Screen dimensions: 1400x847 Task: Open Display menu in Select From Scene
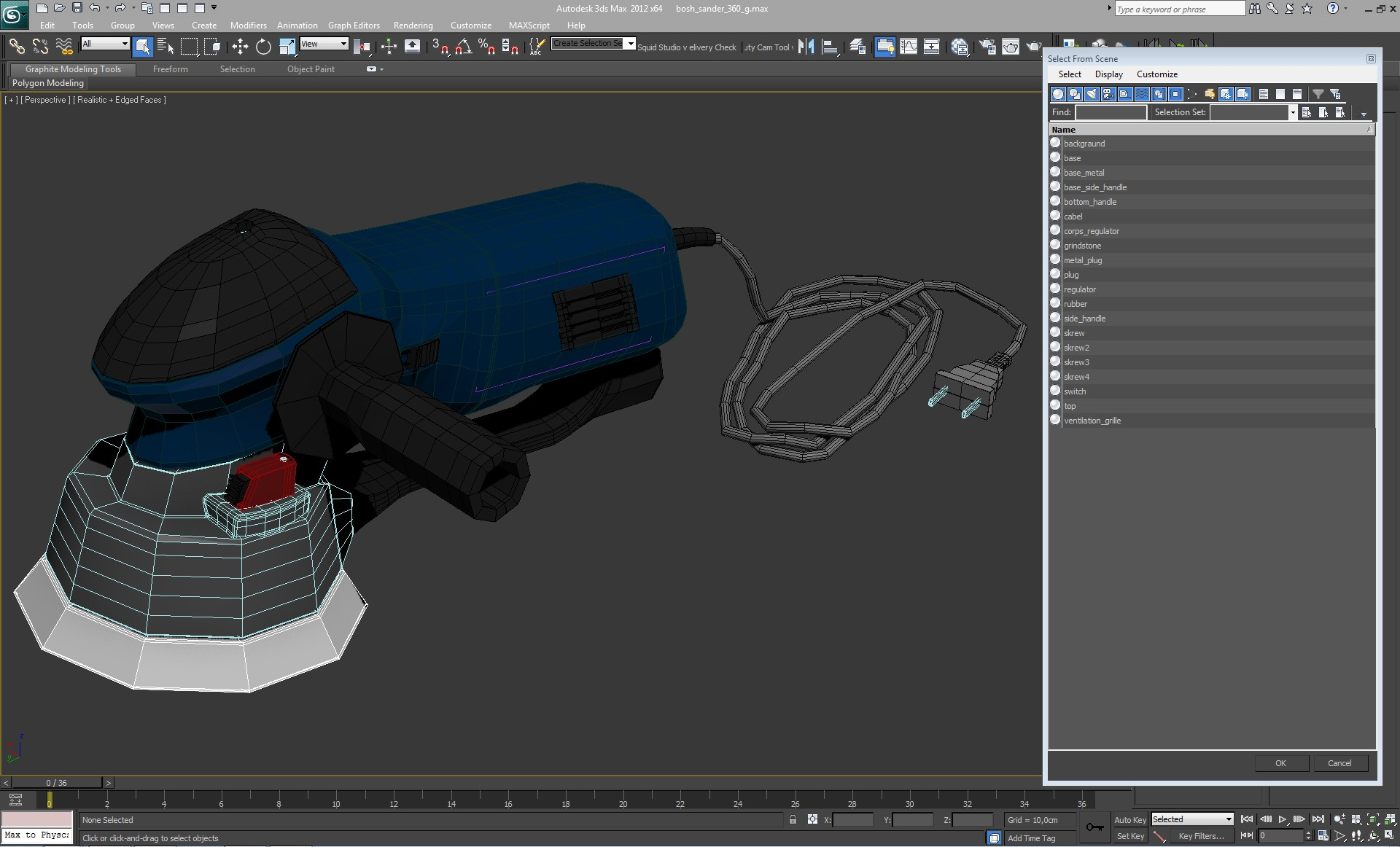pyautogui.click(x=1108, y=74)
